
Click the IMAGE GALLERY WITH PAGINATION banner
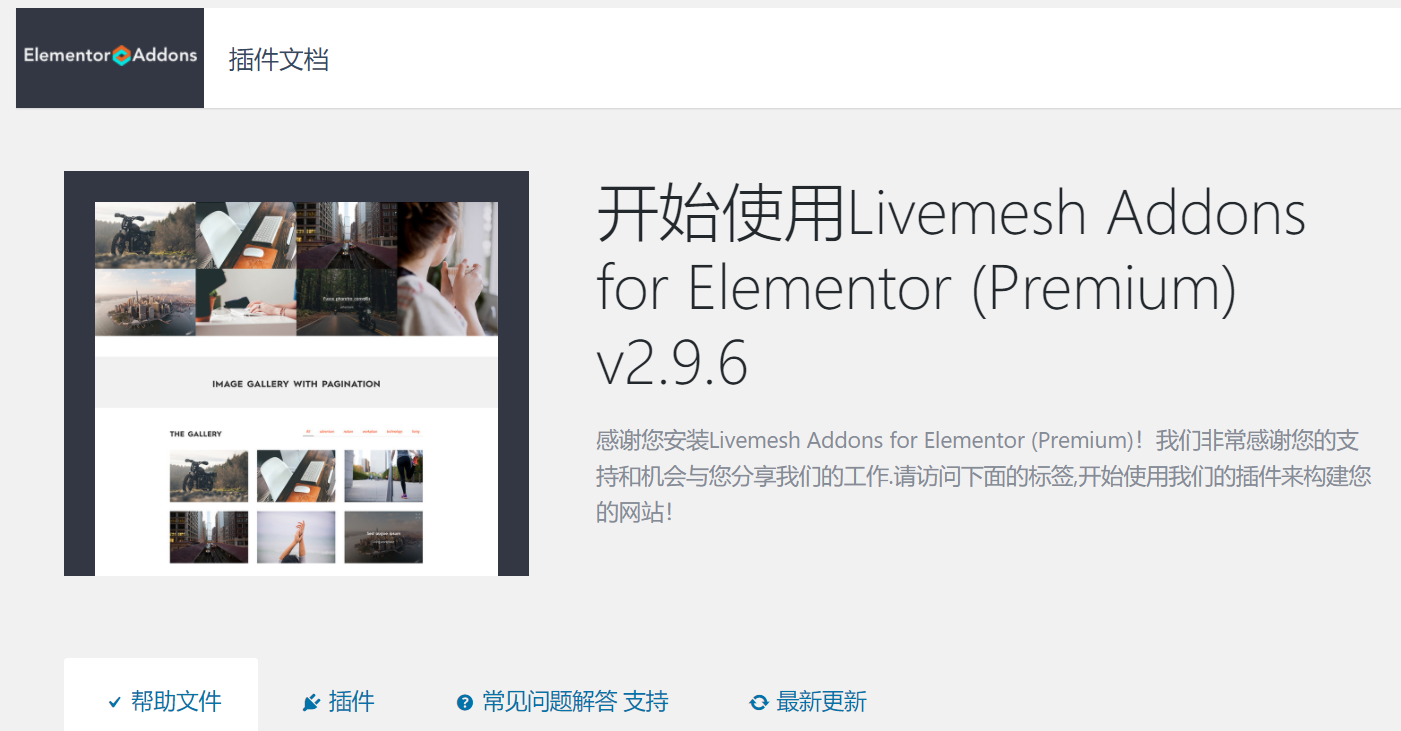(x=296, y=383)
